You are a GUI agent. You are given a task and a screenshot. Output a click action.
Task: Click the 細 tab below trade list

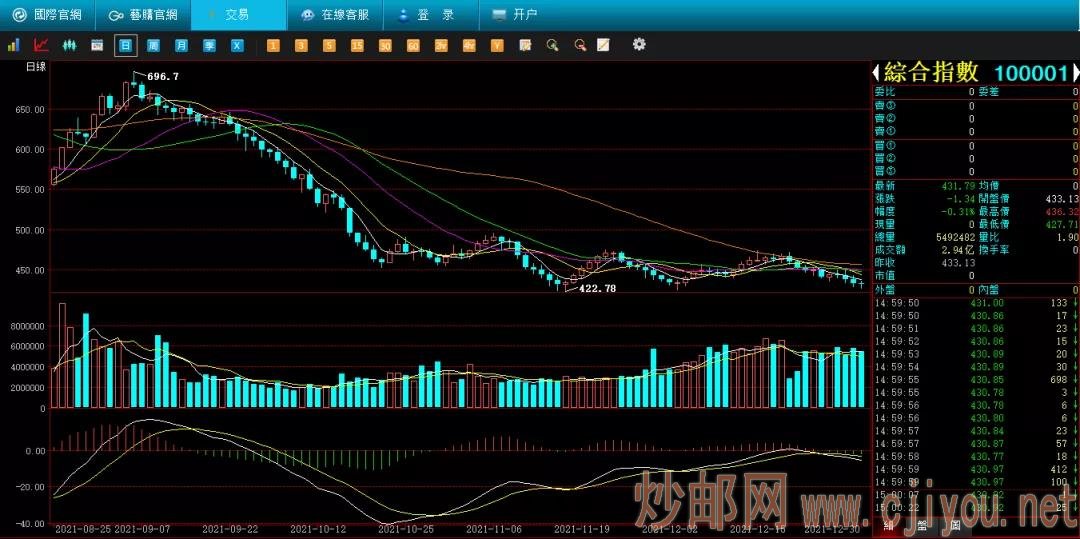coord(888,528)
